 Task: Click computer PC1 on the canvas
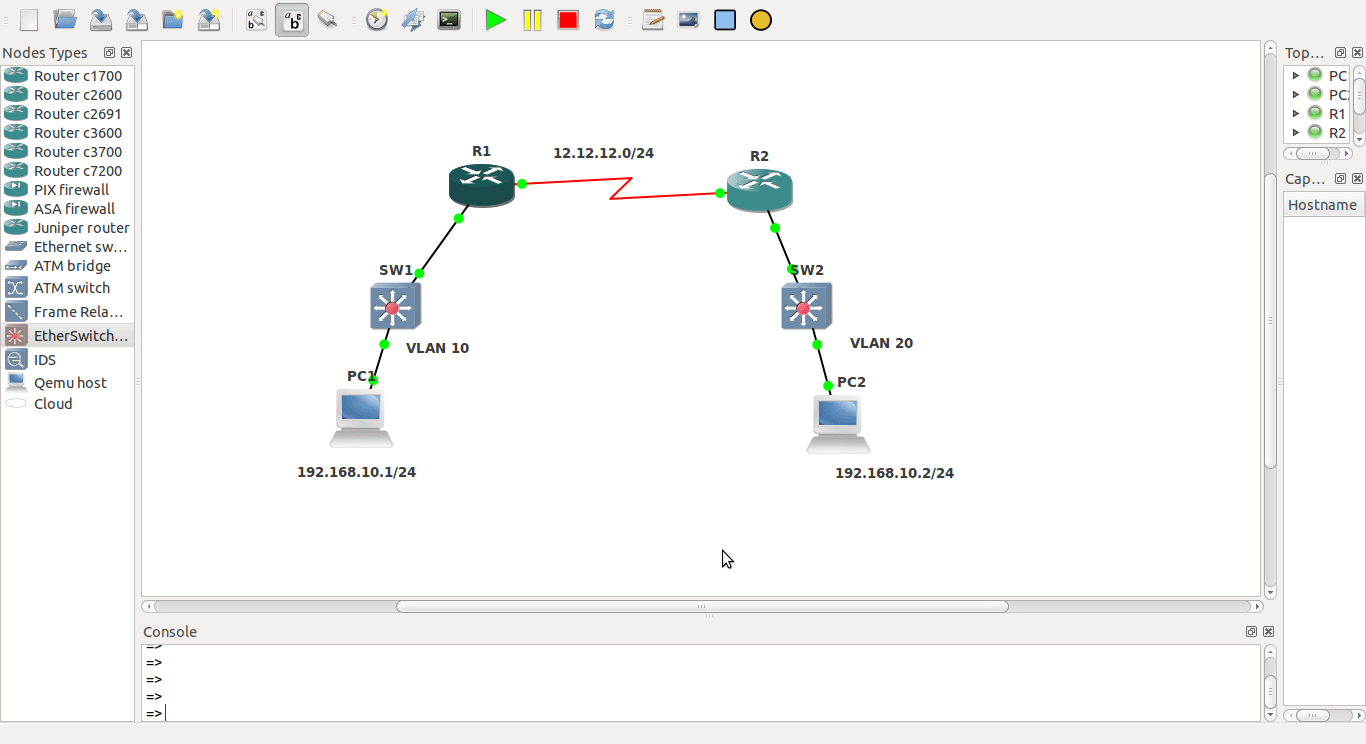coord(362,418)
